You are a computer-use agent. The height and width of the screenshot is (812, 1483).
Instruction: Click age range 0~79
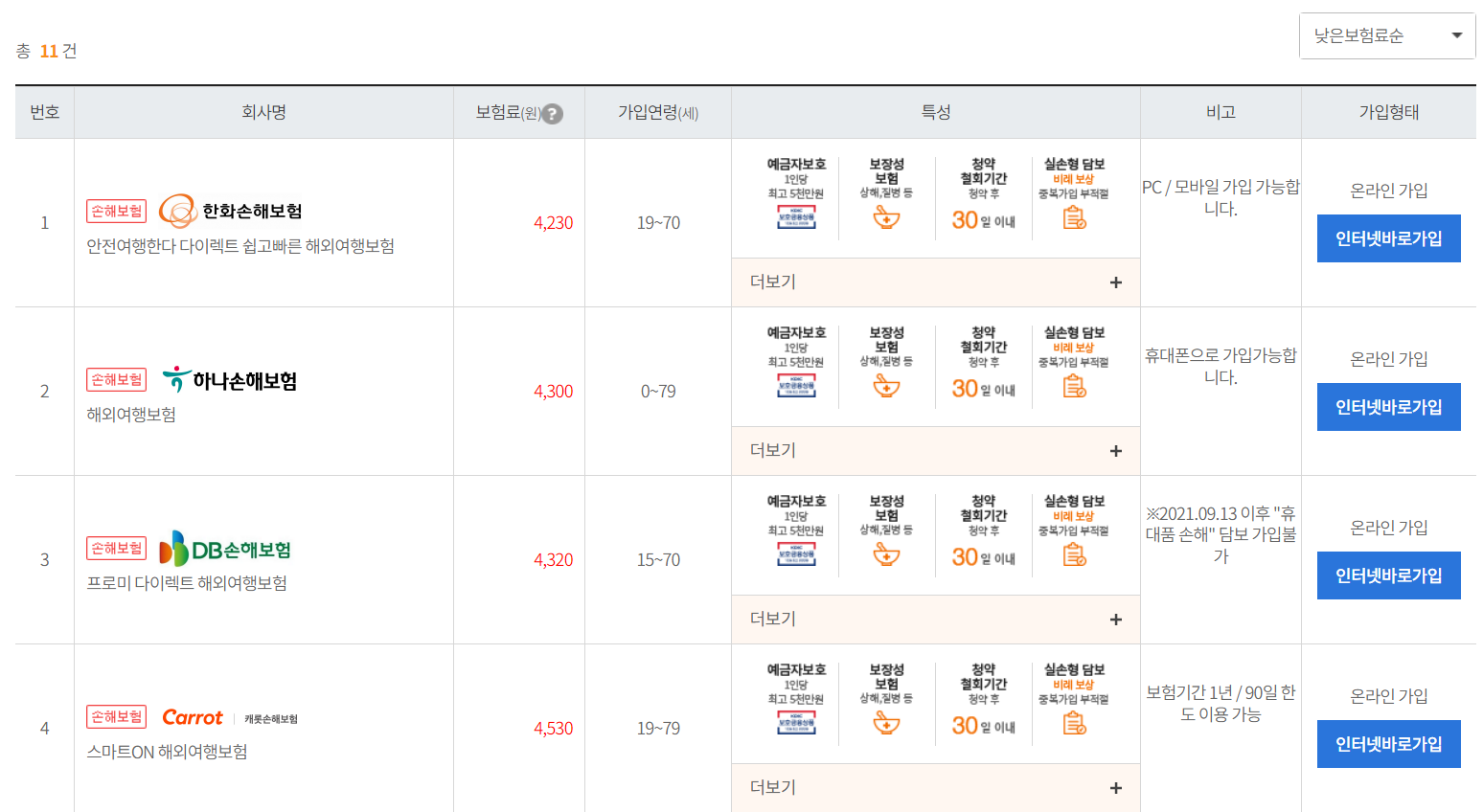(658, 392)
